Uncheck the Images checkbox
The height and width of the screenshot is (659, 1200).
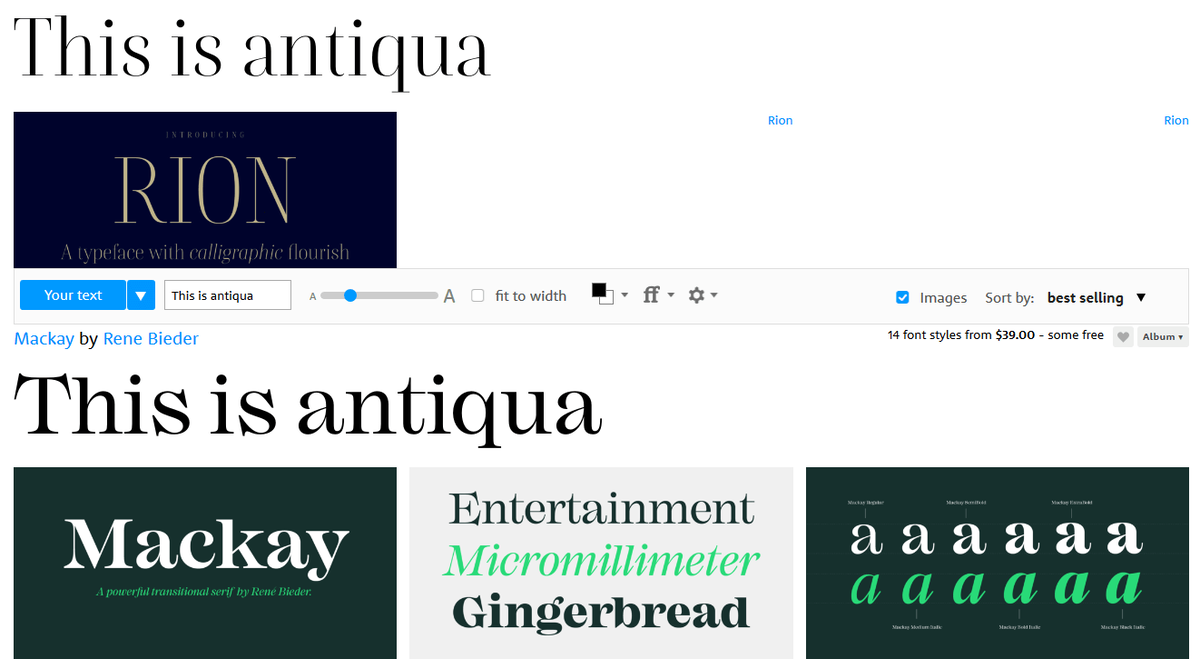903,297
